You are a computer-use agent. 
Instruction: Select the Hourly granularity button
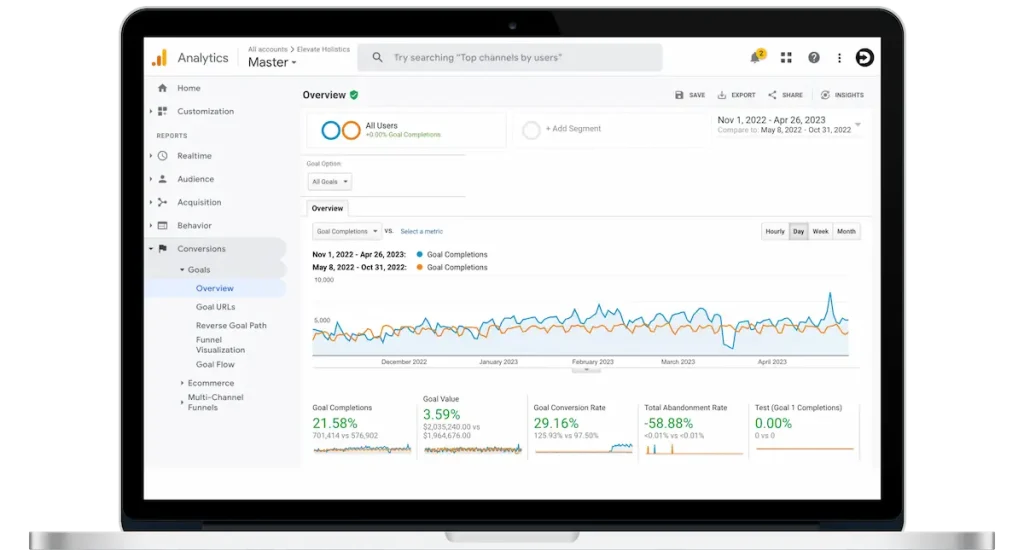[775, 231]
